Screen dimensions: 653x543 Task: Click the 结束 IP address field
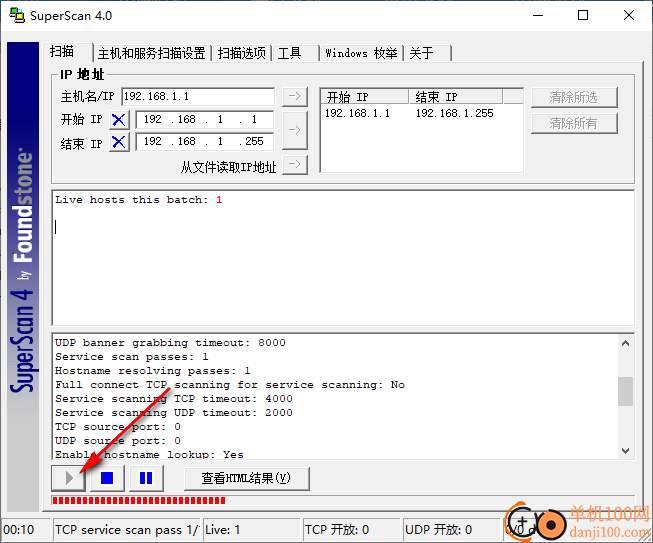click(x=205, y=142)
